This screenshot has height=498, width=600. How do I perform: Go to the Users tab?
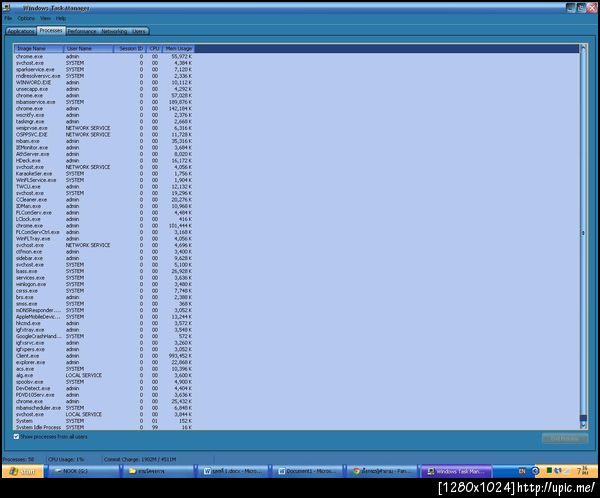point(139,31)
